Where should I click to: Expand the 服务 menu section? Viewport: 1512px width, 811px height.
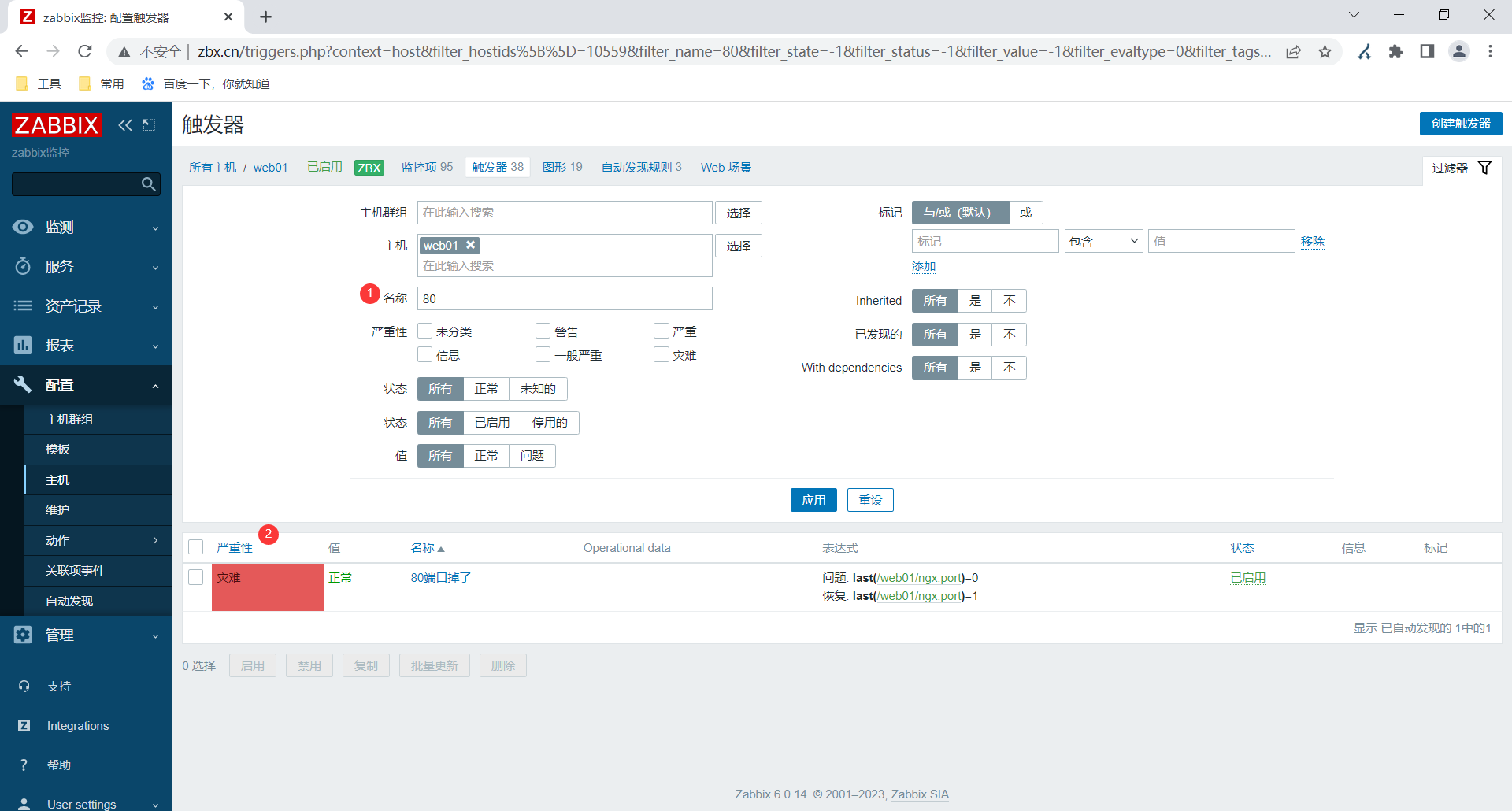155,268
